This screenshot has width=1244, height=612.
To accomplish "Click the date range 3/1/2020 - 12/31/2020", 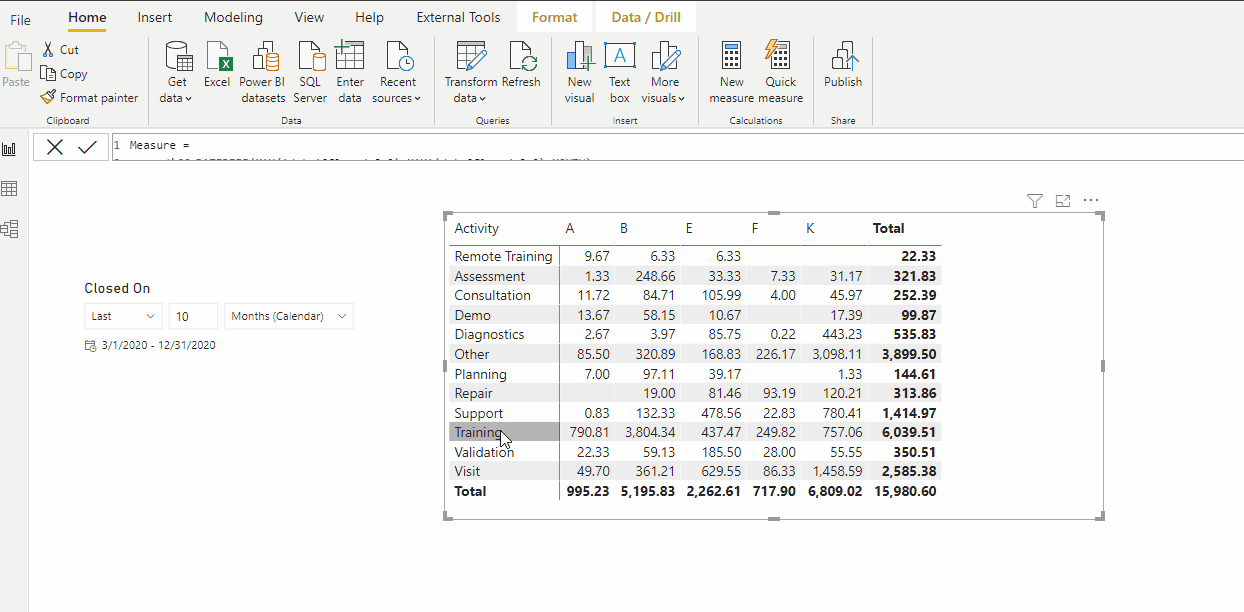I will coord(158,345).
